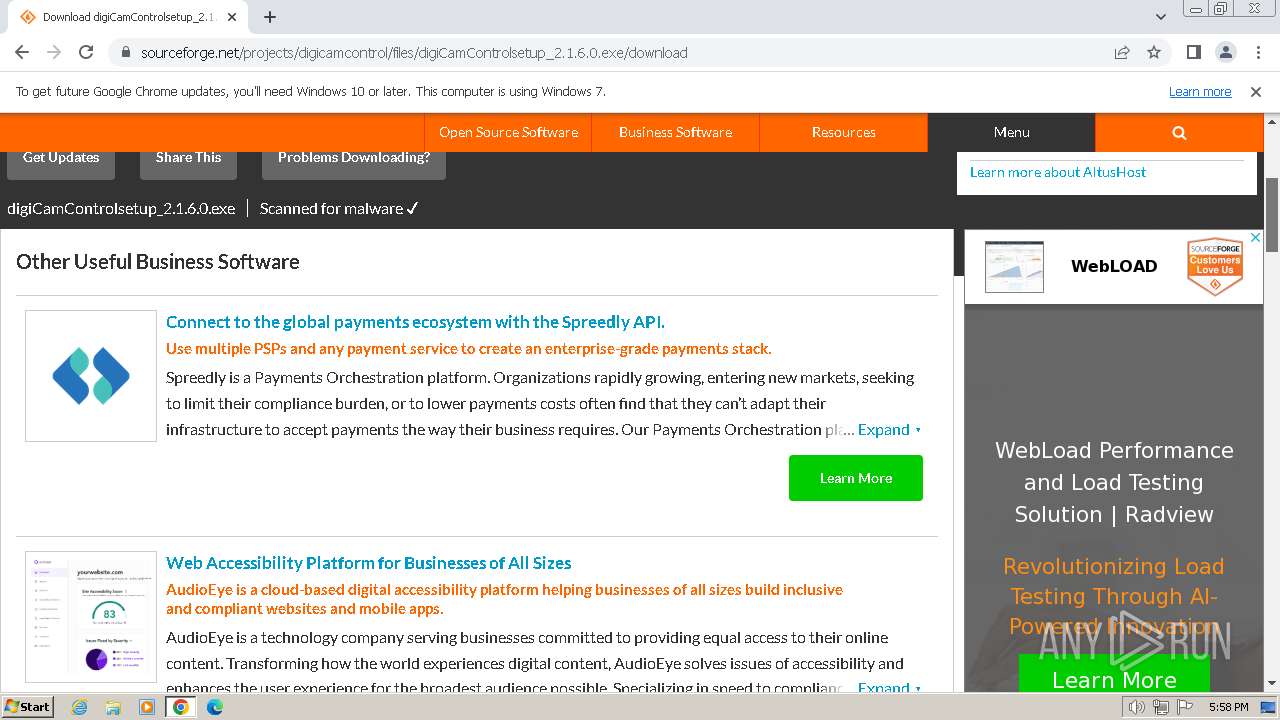
Task: Open Web Accessibility Platform headline link
Action: (369, 563)
